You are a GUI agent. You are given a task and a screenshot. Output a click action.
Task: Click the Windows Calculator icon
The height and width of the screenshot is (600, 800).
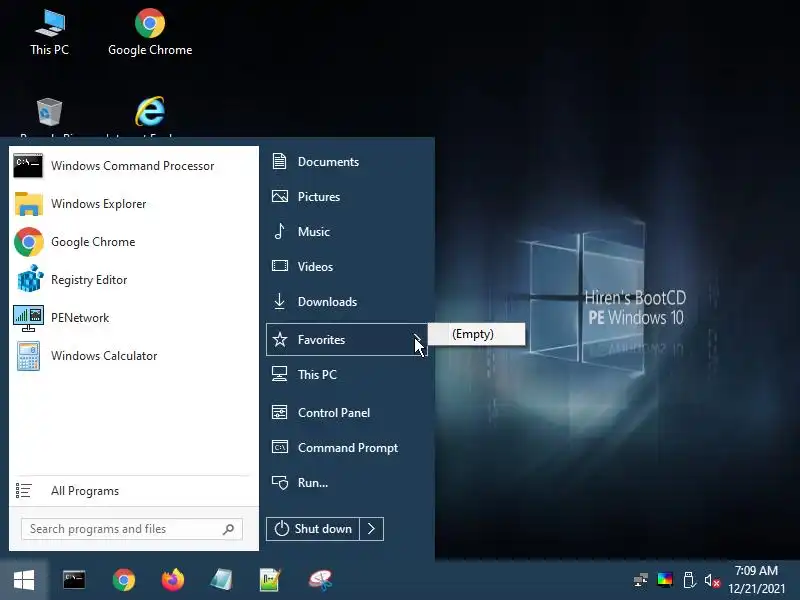(x=28, y=356)
